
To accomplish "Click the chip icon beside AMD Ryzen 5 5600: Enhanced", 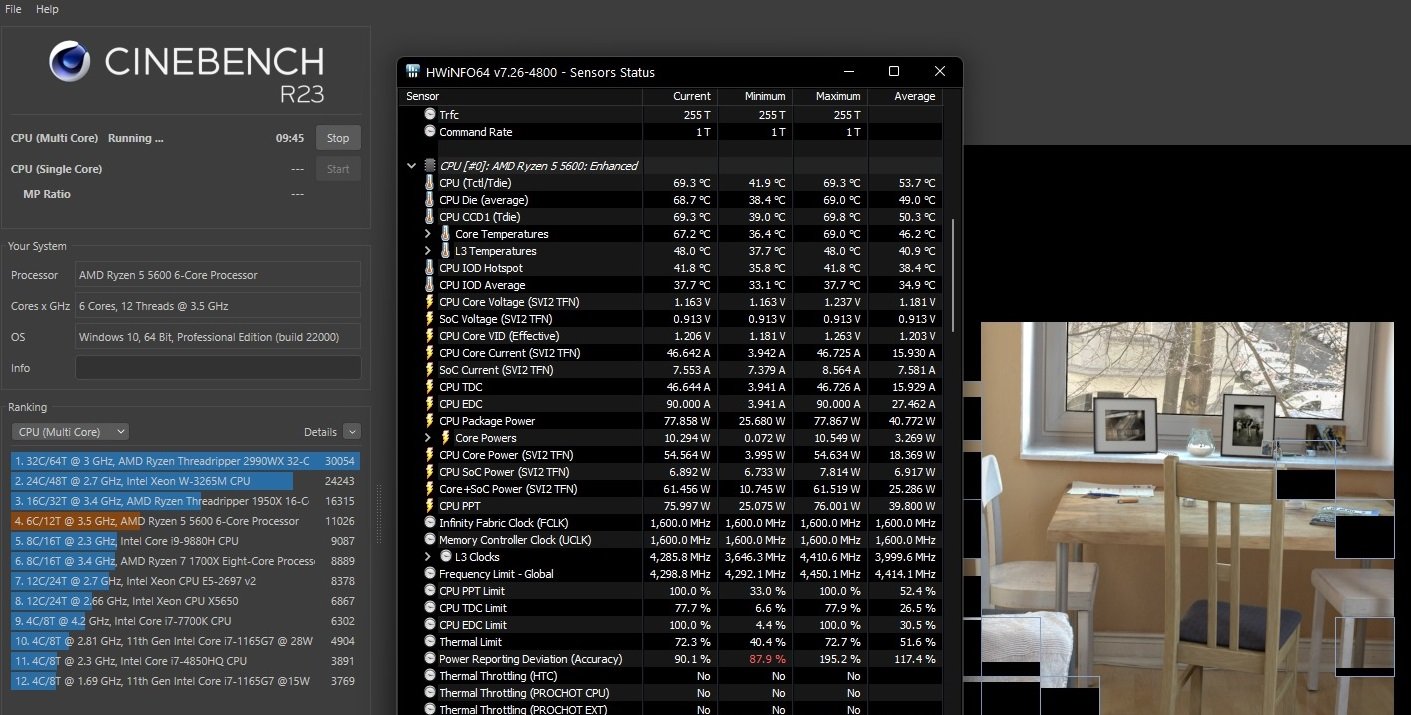I will (430, 166).
